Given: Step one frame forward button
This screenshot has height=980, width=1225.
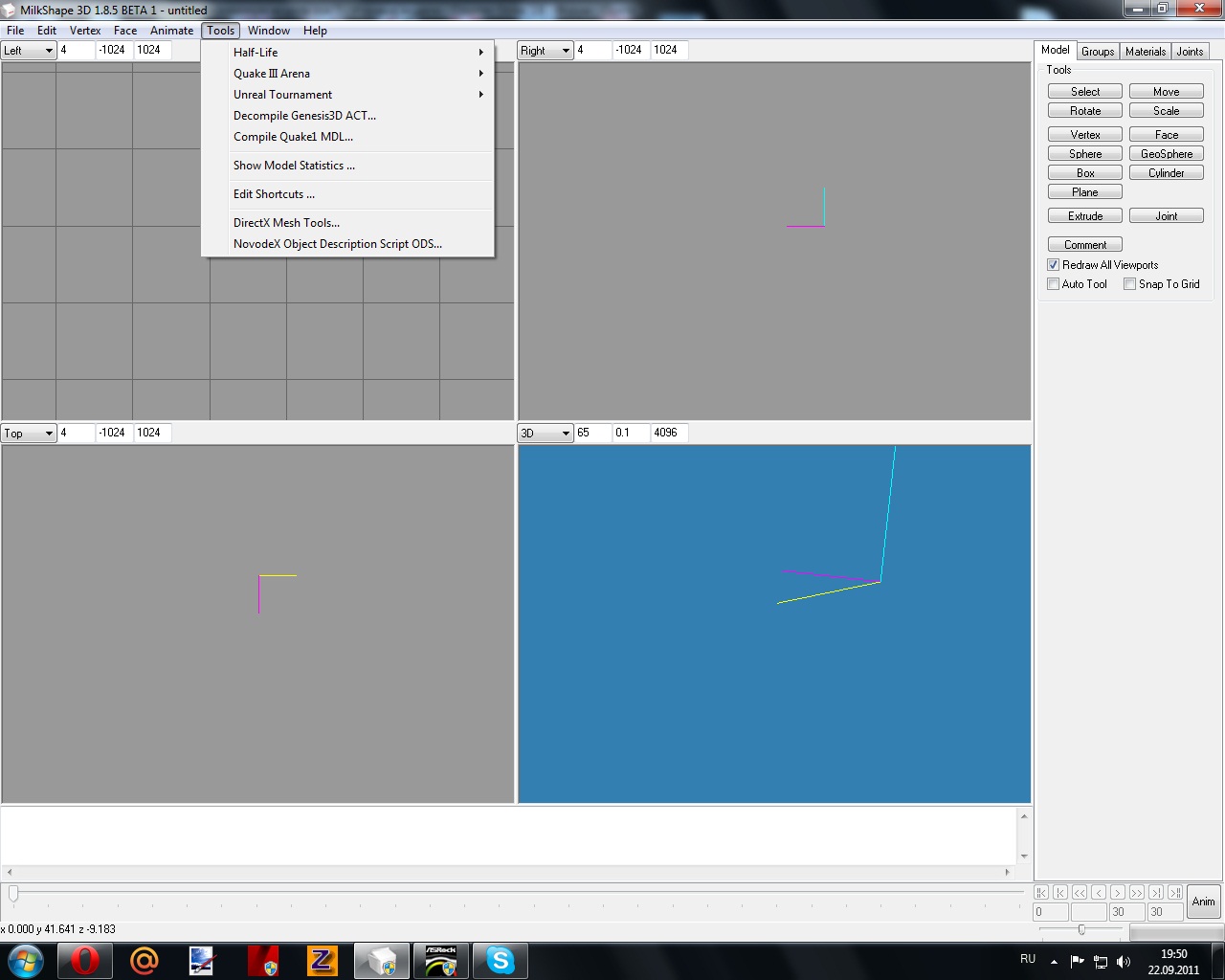Looking at the screenshot, I should point(1118,892).
